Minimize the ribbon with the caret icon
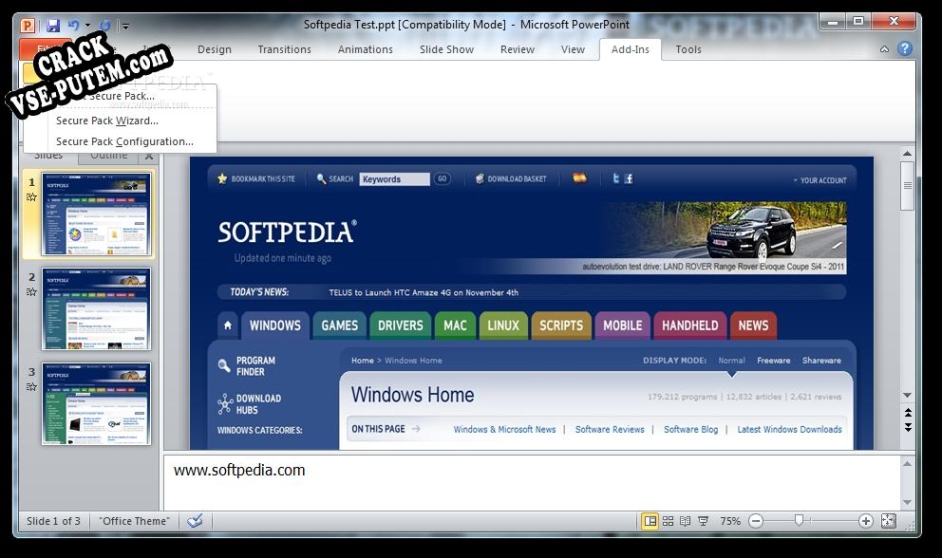 click(x=884, y=49)
